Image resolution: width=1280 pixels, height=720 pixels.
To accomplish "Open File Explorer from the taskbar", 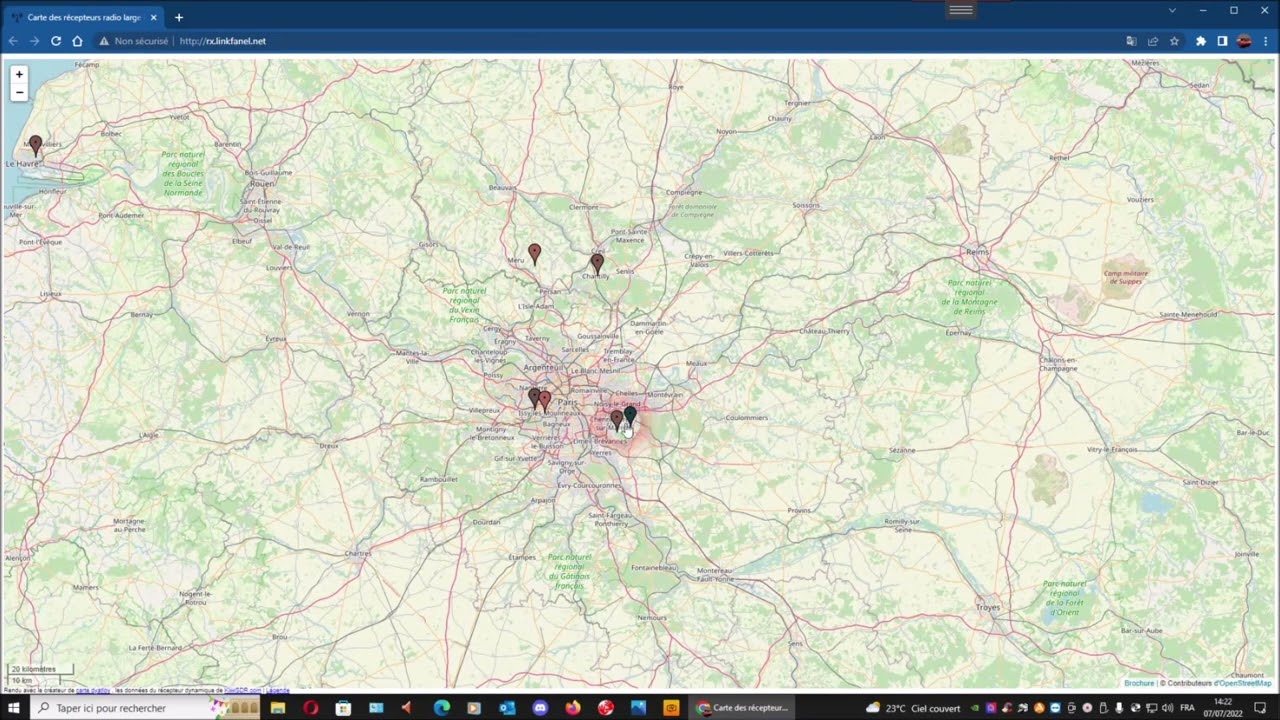I will (278, 708).
